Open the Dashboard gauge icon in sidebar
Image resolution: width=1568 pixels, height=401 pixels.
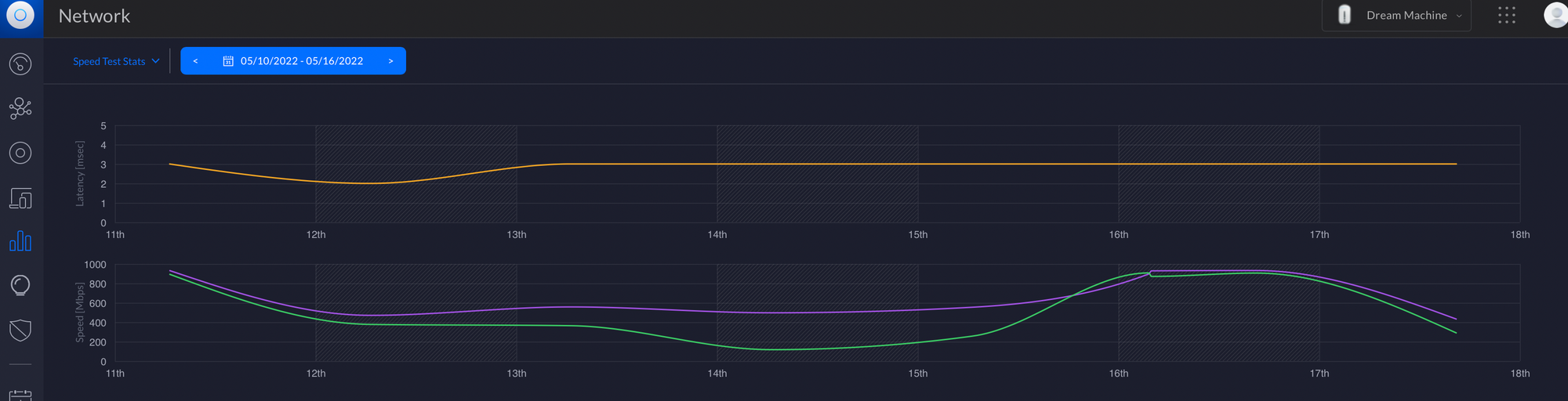[20, 63]
